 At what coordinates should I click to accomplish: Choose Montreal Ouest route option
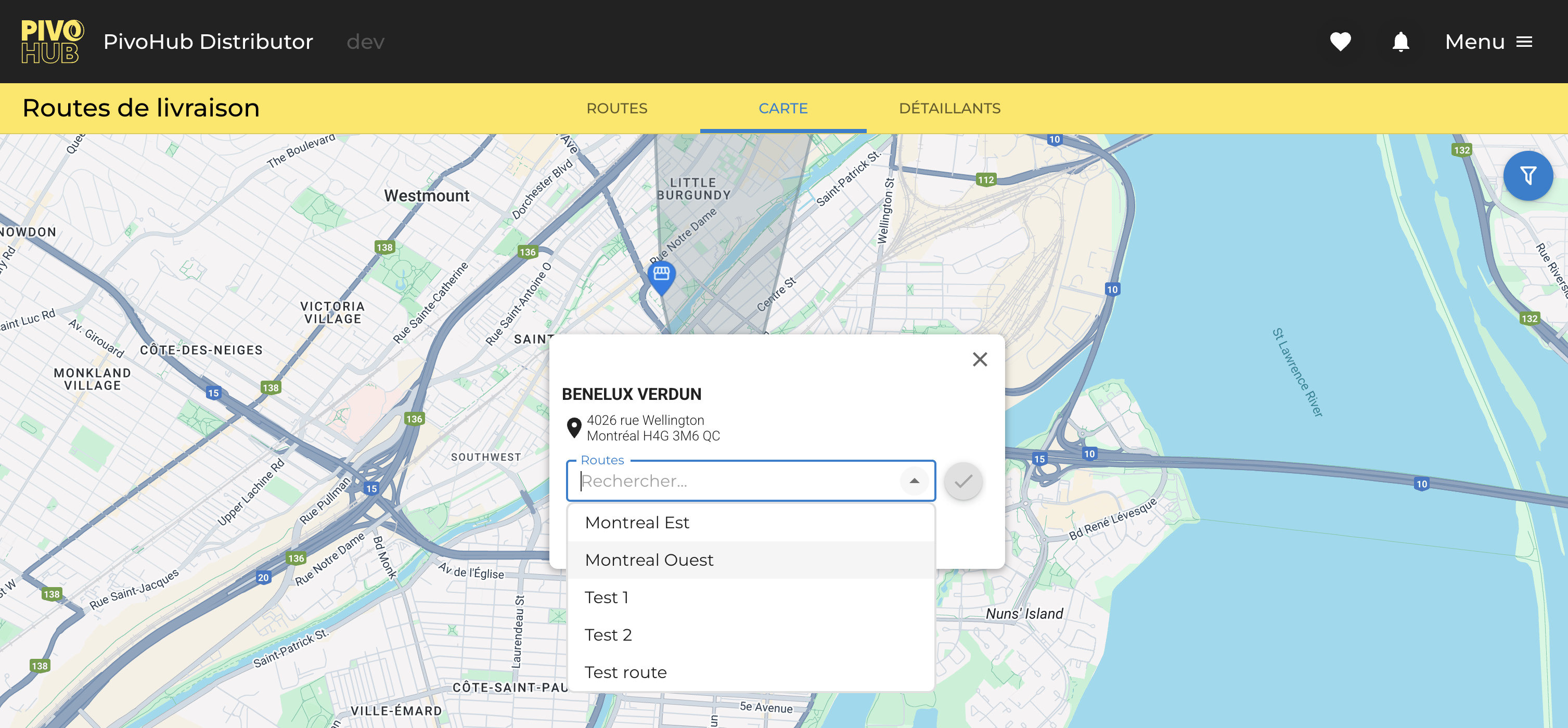point(751,560)
